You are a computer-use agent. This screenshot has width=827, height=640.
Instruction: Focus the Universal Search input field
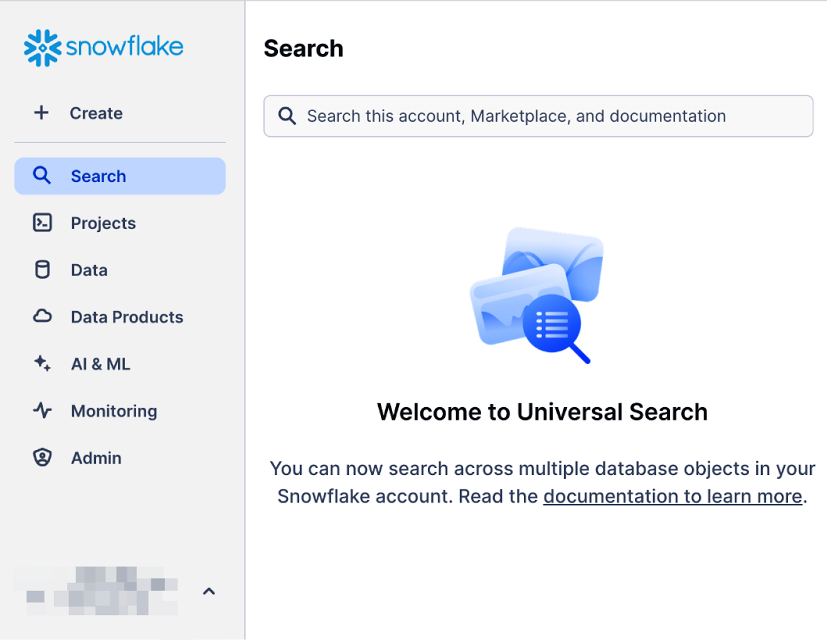tap(550, 116)
